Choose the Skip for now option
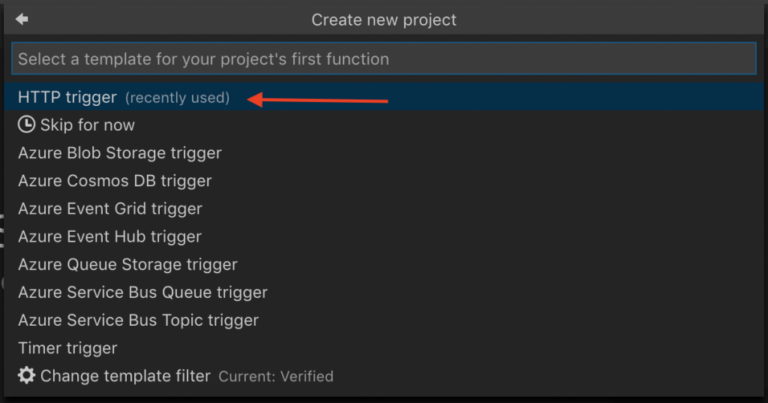The image size is (768, 403). (87, 125)
